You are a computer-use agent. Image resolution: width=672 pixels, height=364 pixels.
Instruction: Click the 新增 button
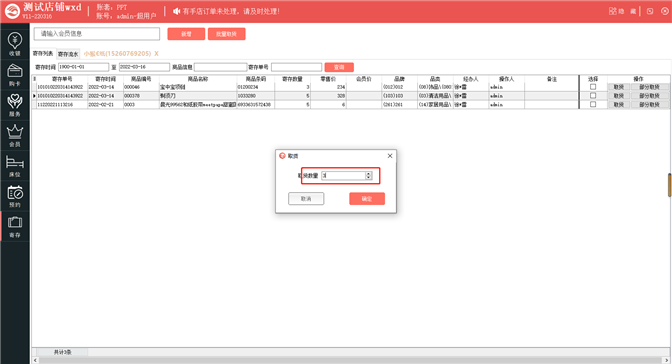pyautogui.click(x=186, y=34)
